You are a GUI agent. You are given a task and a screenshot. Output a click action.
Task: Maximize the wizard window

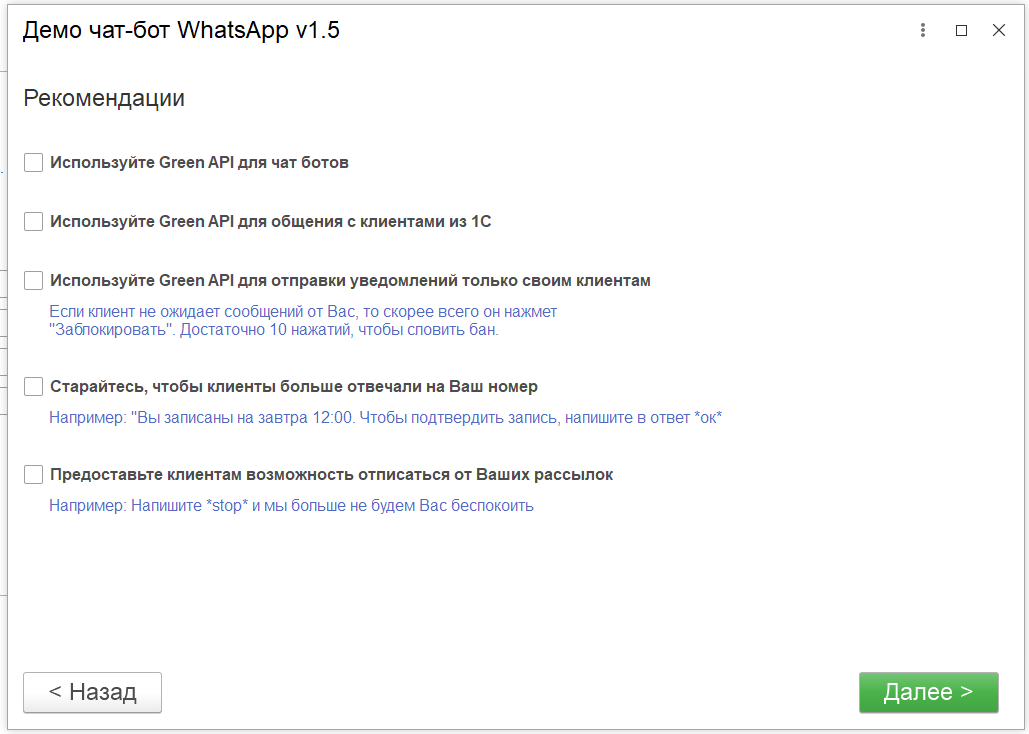961,30
